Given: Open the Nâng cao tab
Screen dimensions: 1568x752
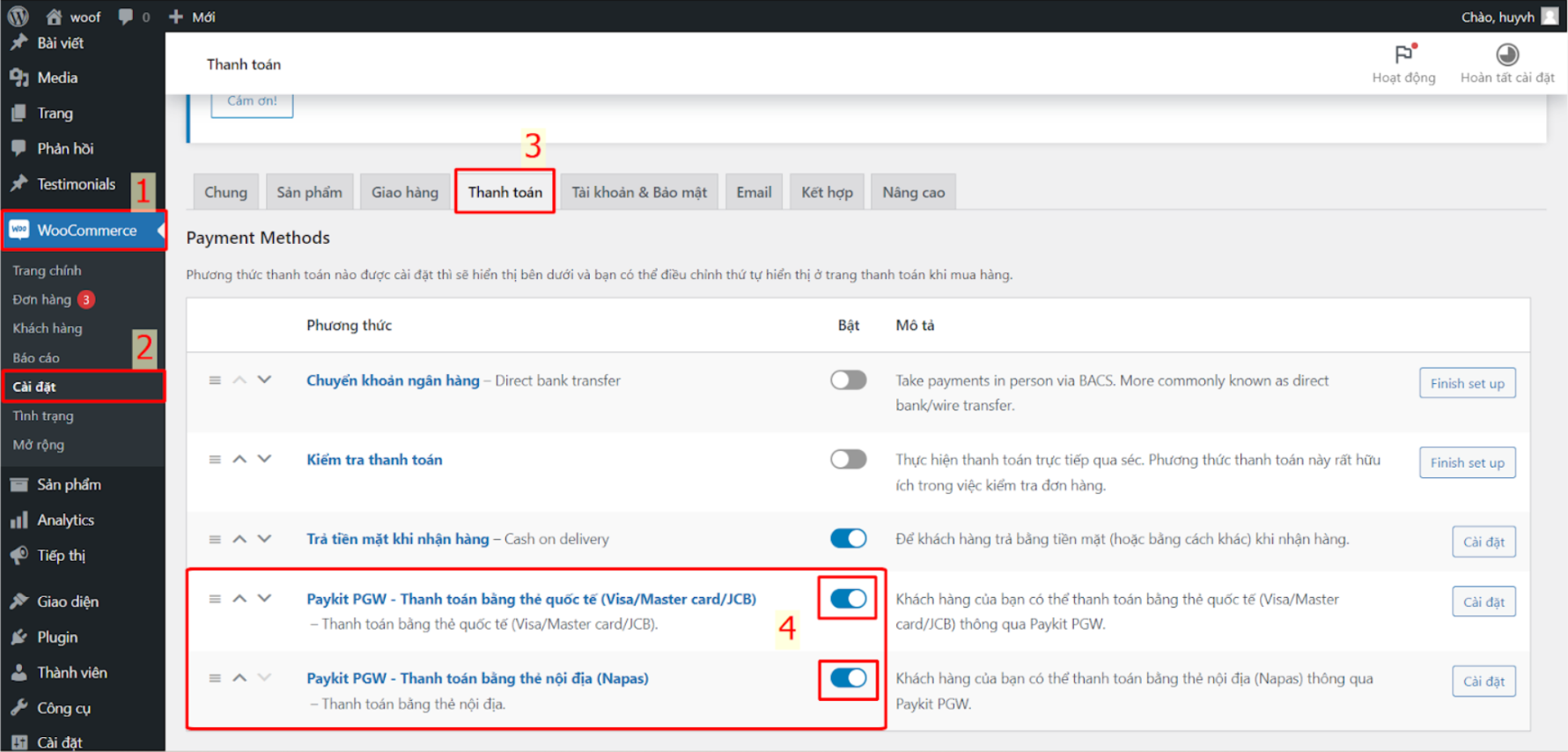Looking at the screenshot, I should coord(913,192).
